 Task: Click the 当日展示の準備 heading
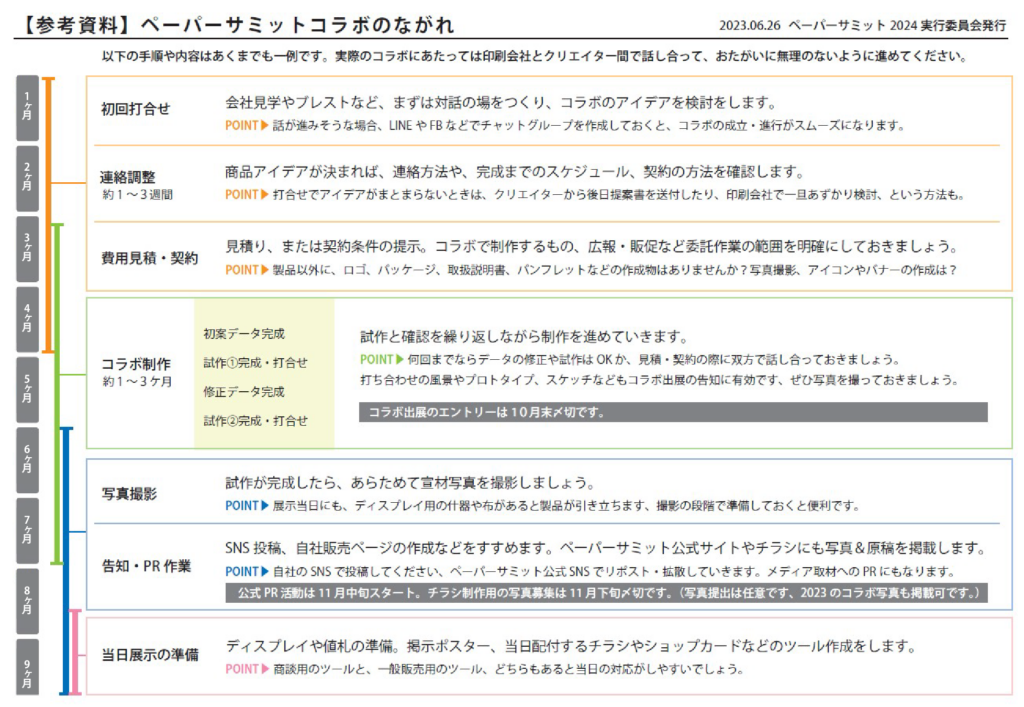point(150,656)
